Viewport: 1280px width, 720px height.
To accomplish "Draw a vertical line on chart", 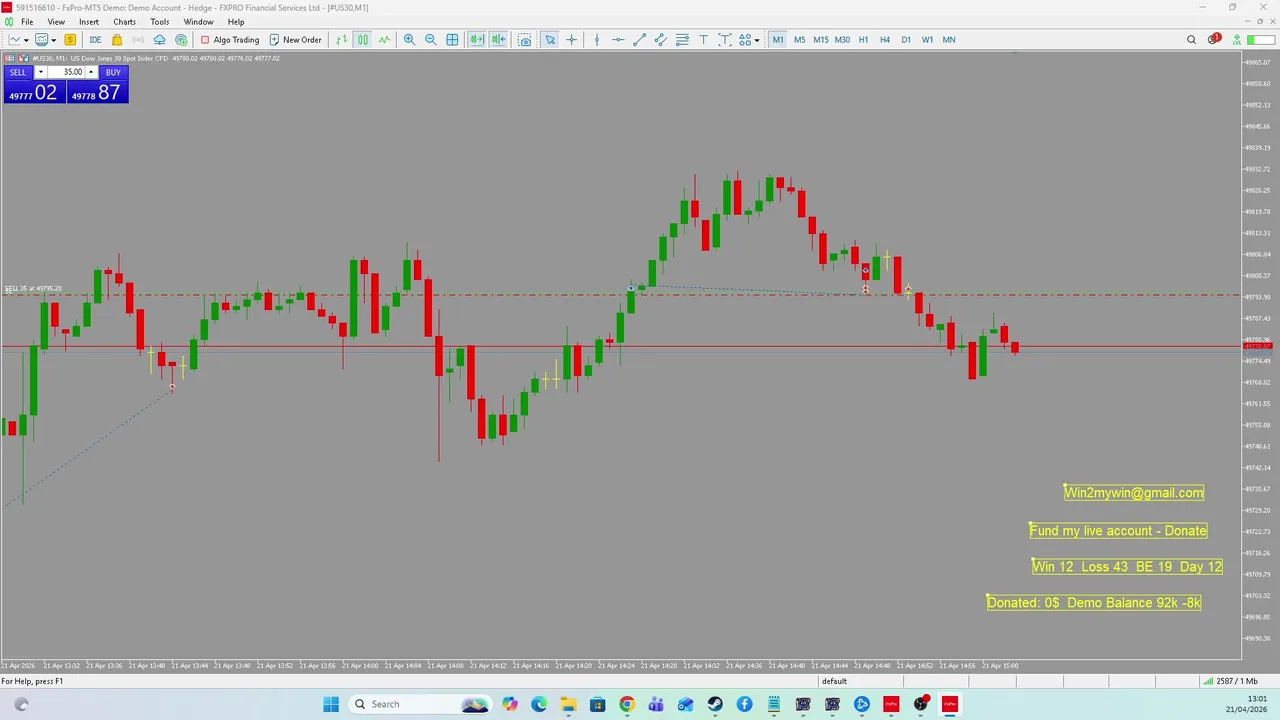I will tap(597, 40).
